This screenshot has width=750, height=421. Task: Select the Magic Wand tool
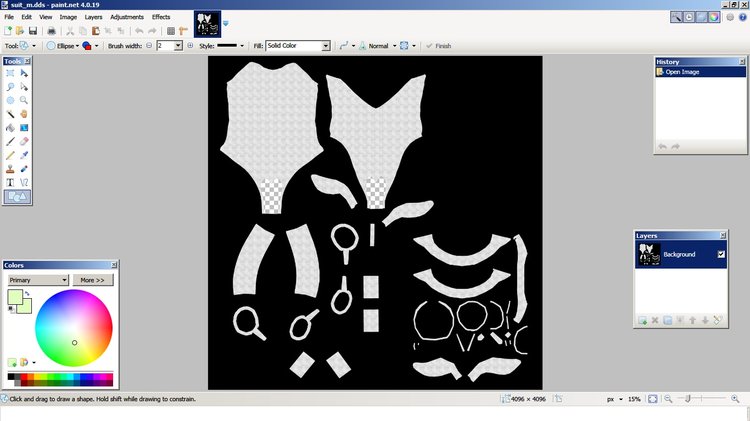pyautogui.click(x=10, y=114)
